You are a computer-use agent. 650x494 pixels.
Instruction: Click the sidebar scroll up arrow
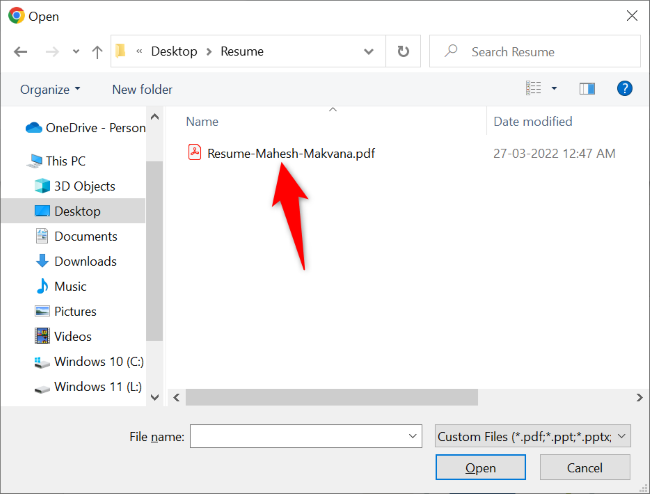(155, 117)
